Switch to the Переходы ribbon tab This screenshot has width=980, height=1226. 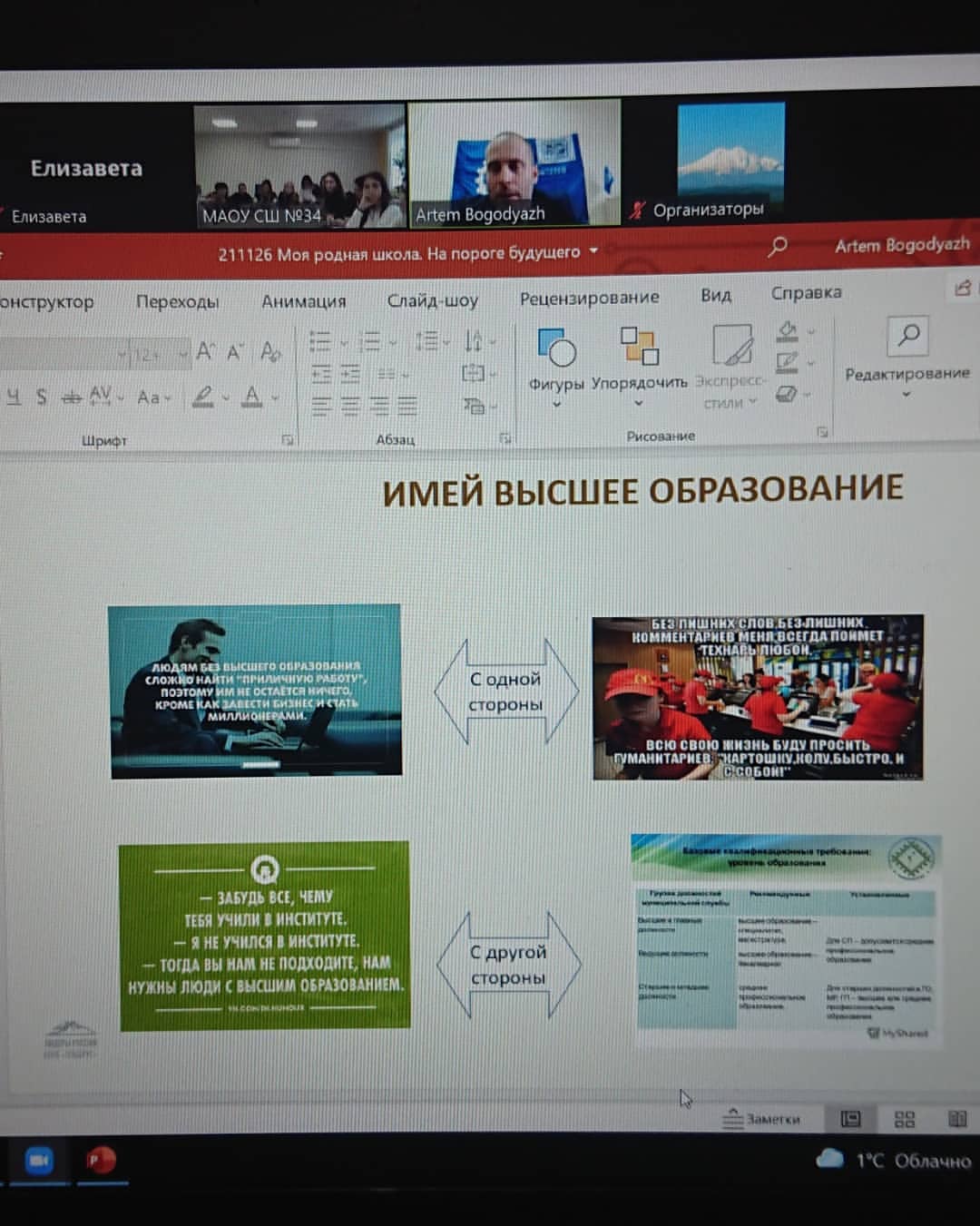tap(177, 301)
